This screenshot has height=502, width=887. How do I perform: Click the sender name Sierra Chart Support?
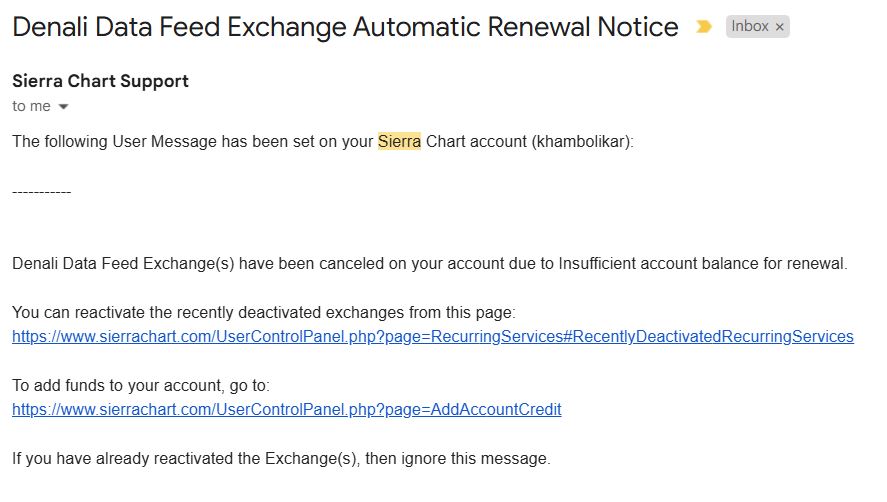click(x=100, y=81)
